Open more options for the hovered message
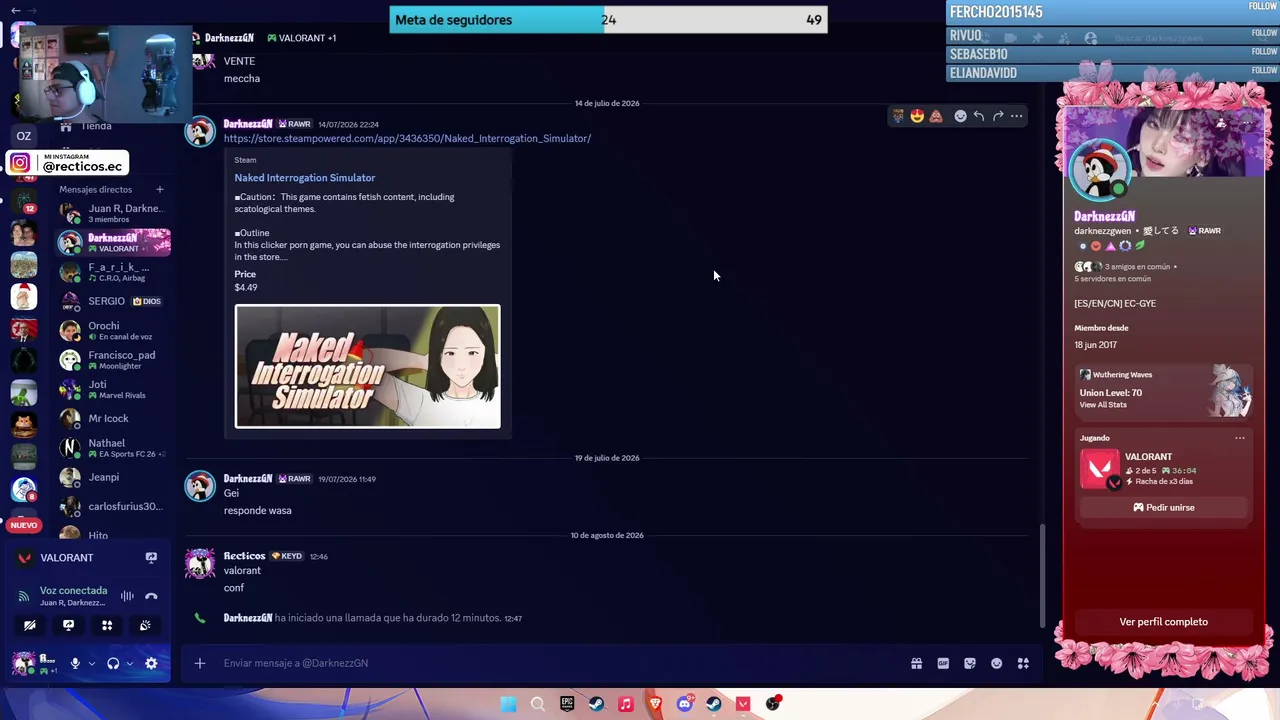The width and height of the screenshot is (1280, 720). (1016, 116)
